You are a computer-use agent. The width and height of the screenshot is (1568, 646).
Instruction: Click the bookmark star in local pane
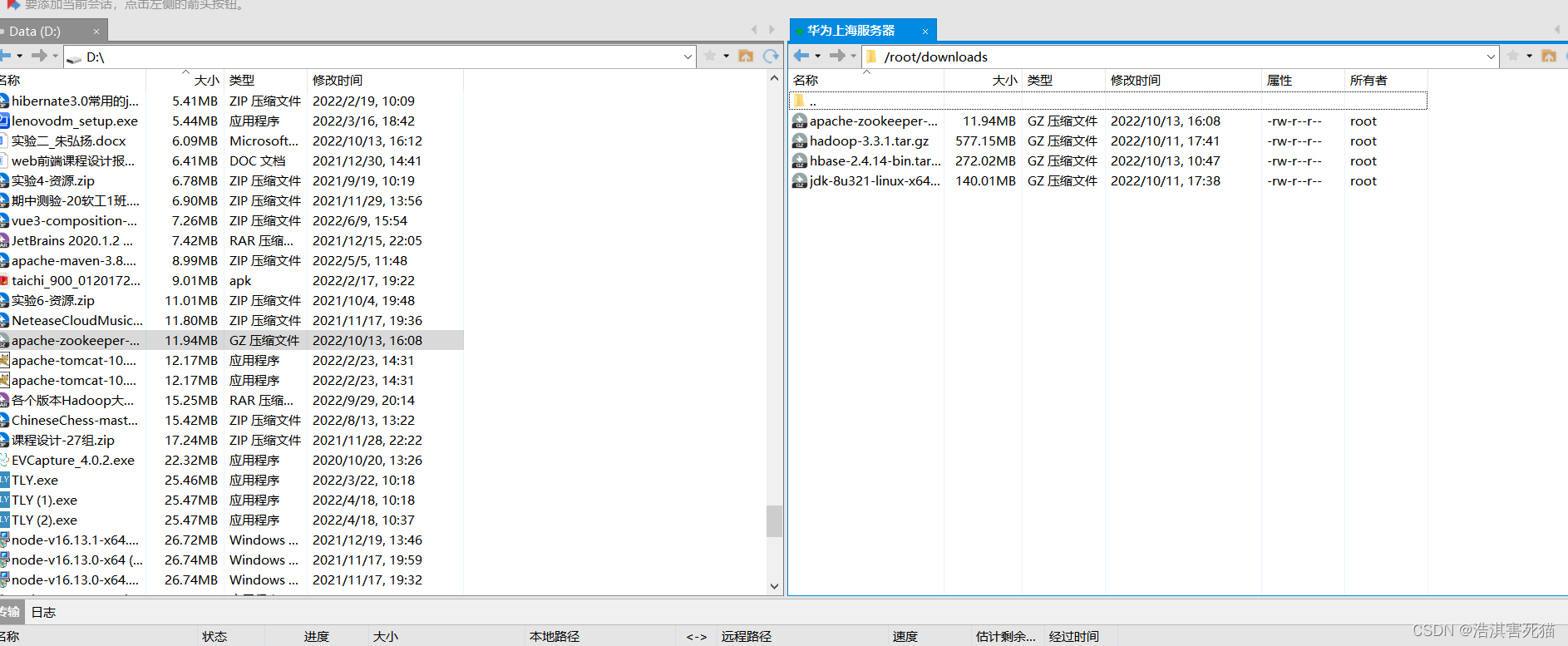[710, 56]
